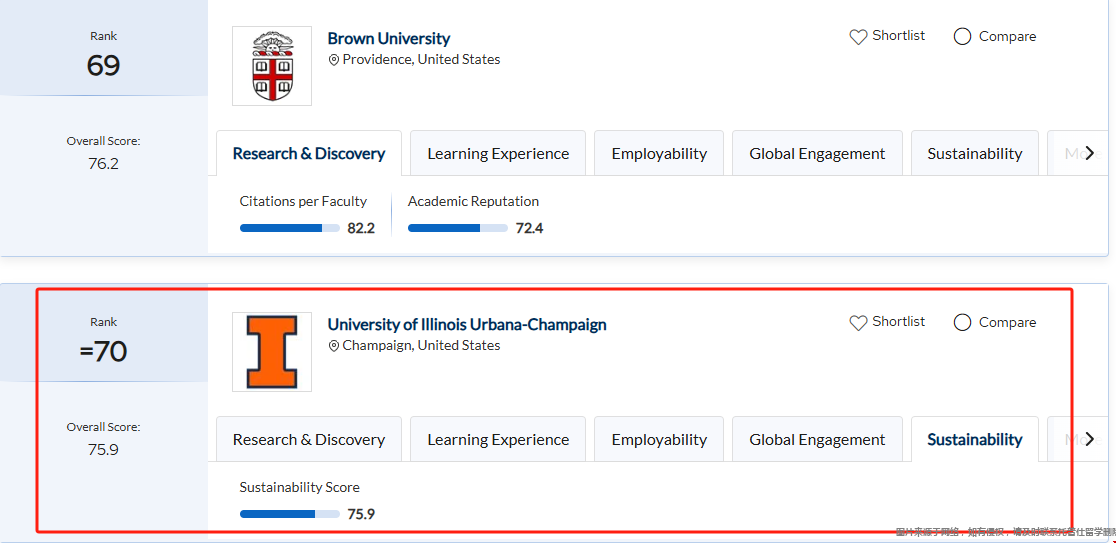Open the Brown University name link
This screenshot has height=543, width=1116.
(x=389, y=39)
